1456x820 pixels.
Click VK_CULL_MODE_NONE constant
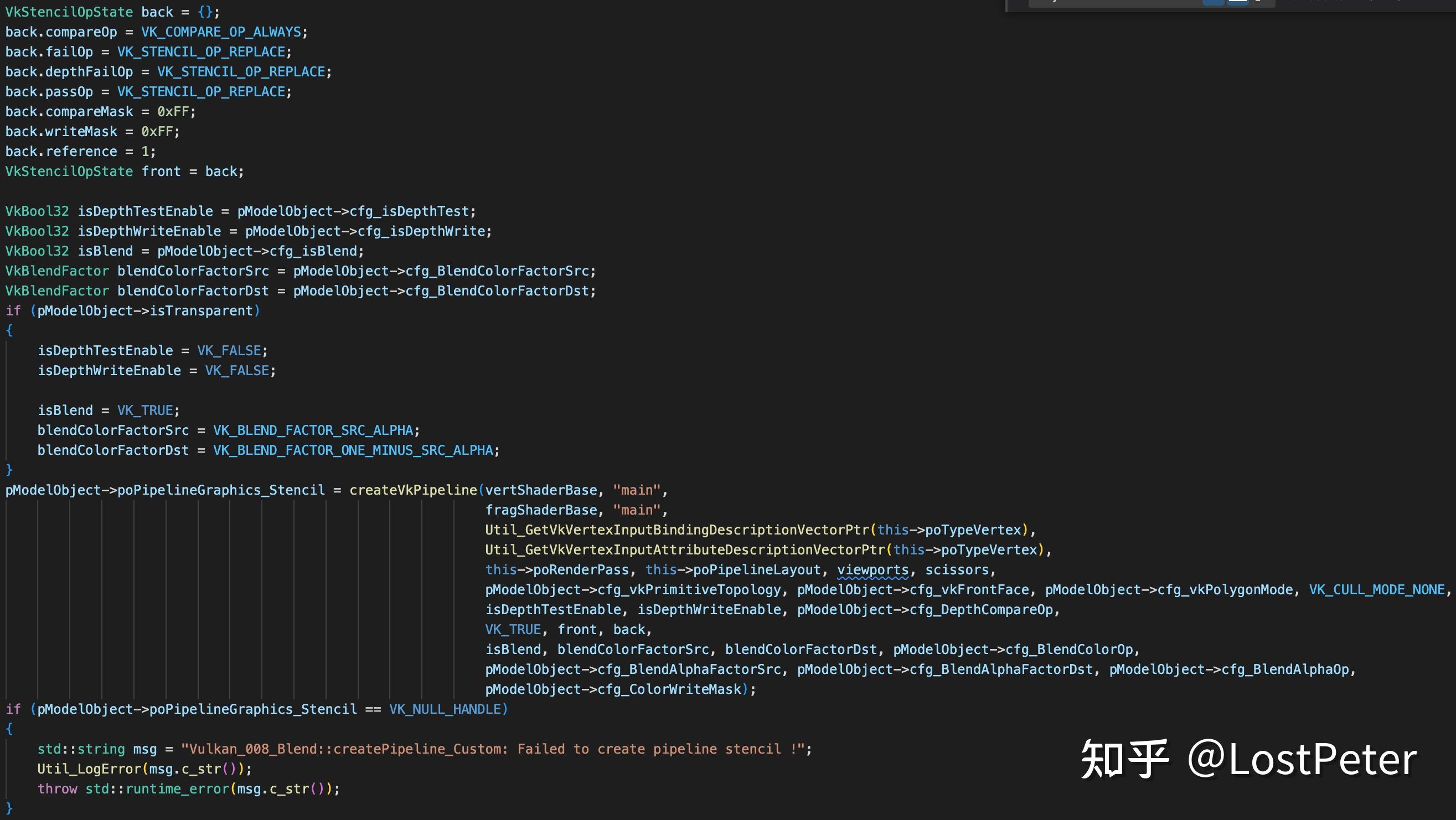(x=1377, y=590)
